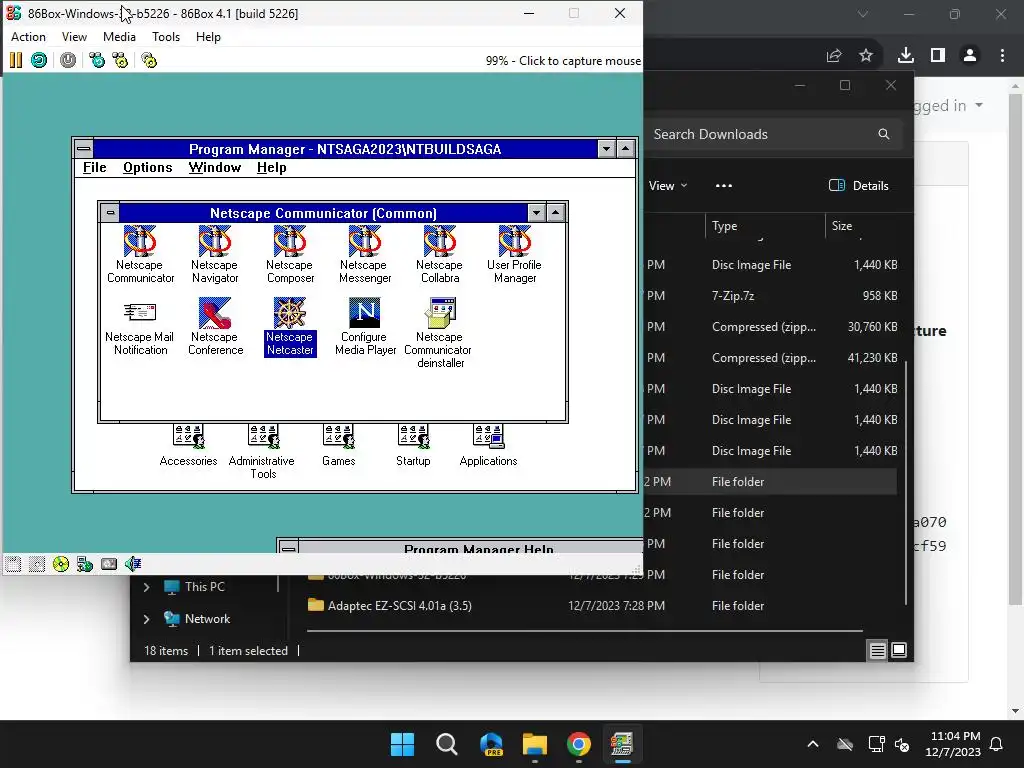Toggle Chrome's side panel icon
1024x768 pixels.
pyautogui.click(x=938, y=56)
